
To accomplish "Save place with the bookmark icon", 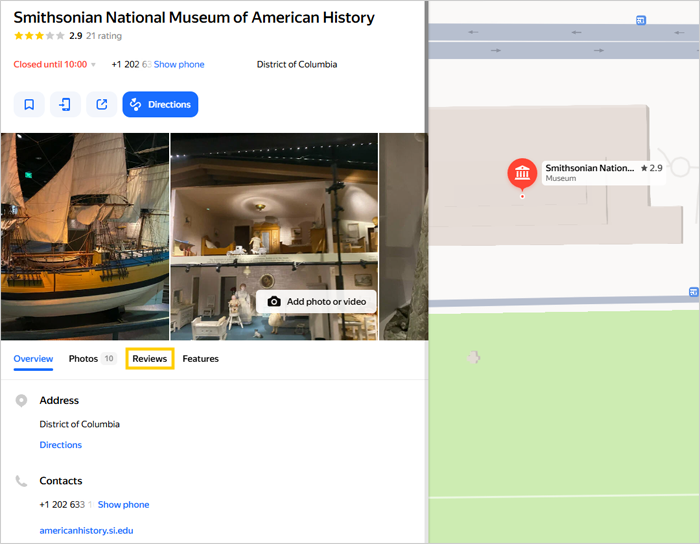I will (29, 104).
